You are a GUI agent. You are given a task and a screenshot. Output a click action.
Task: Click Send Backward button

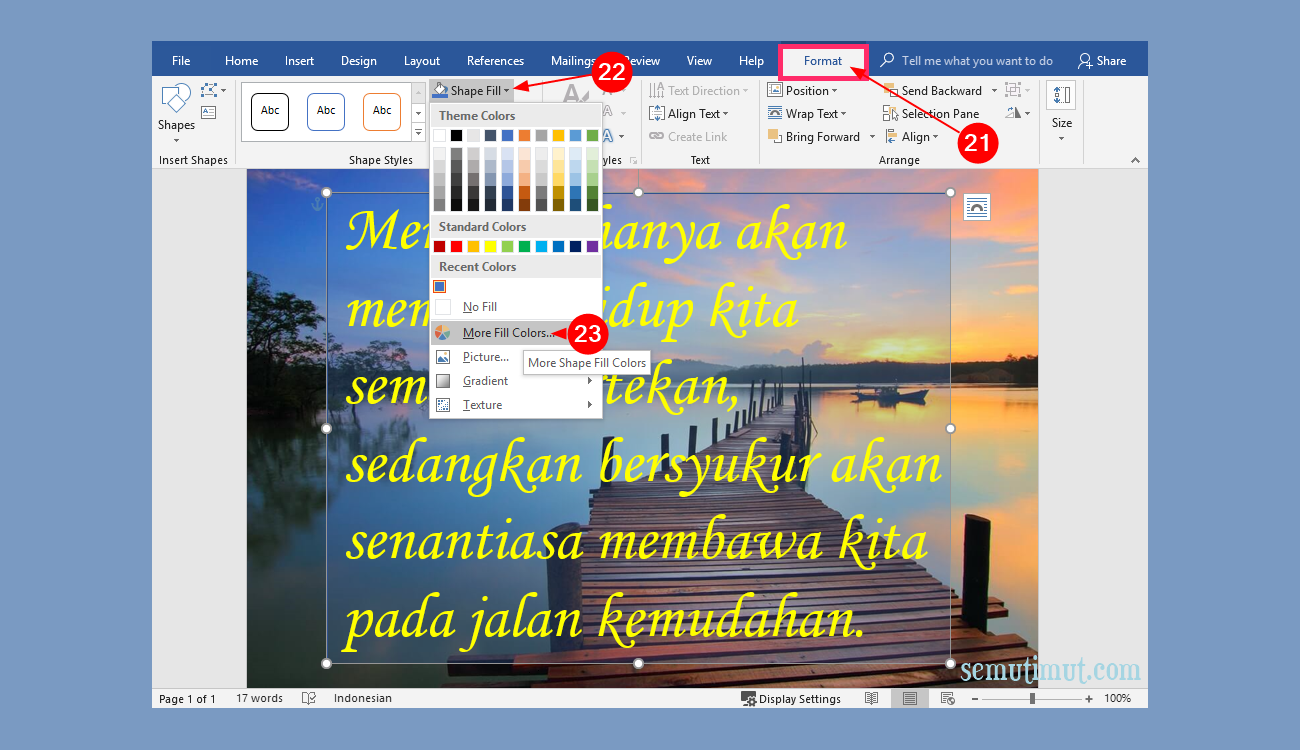[933, 90]
